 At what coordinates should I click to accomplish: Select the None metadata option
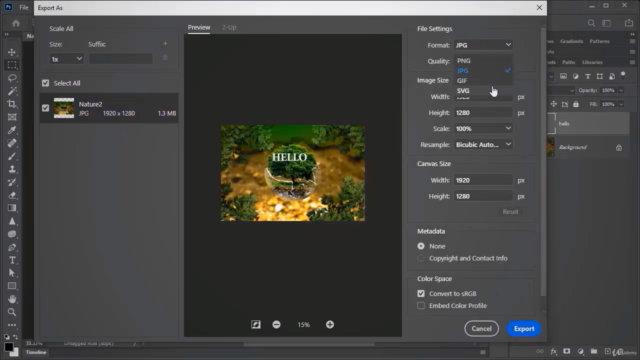coord(421,246)
